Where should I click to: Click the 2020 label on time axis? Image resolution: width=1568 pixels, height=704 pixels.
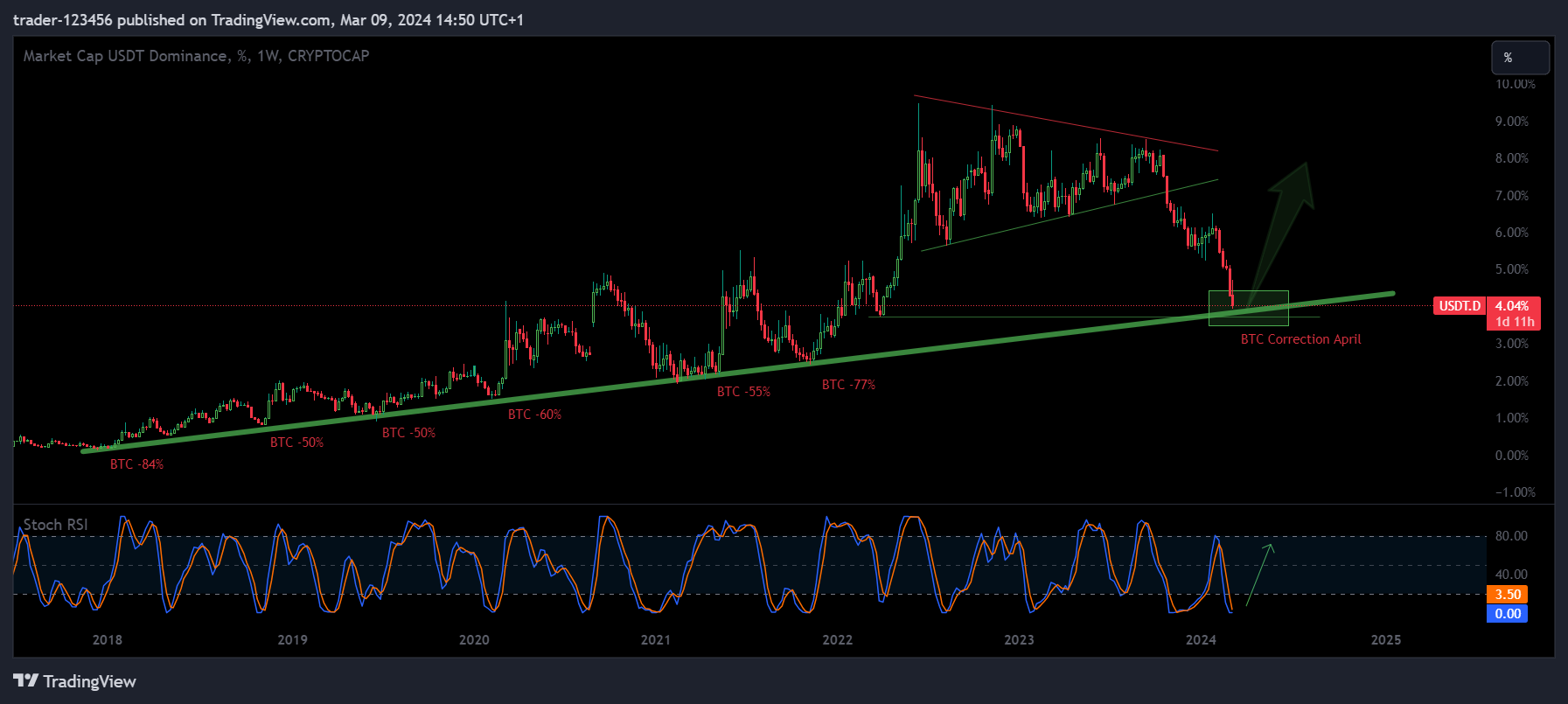click(x=474, y=640)
